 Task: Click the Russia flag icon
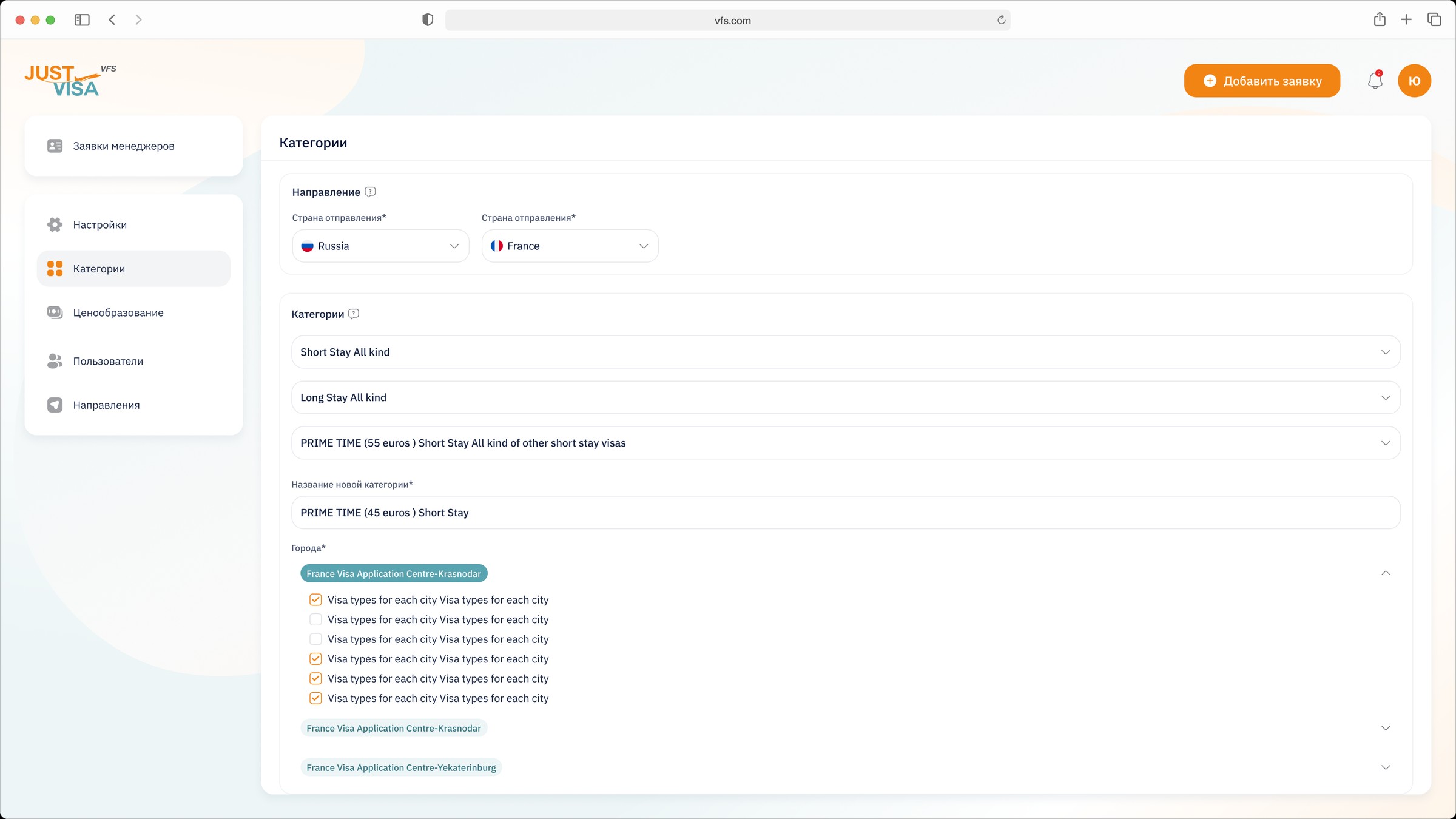click(x=307, y=246)
